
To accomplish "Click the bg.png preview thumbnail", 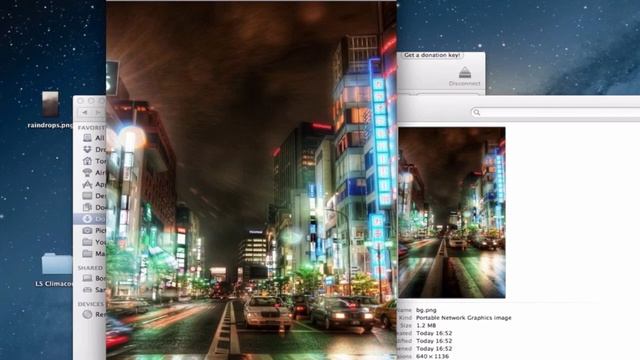I will coord(452,212).
